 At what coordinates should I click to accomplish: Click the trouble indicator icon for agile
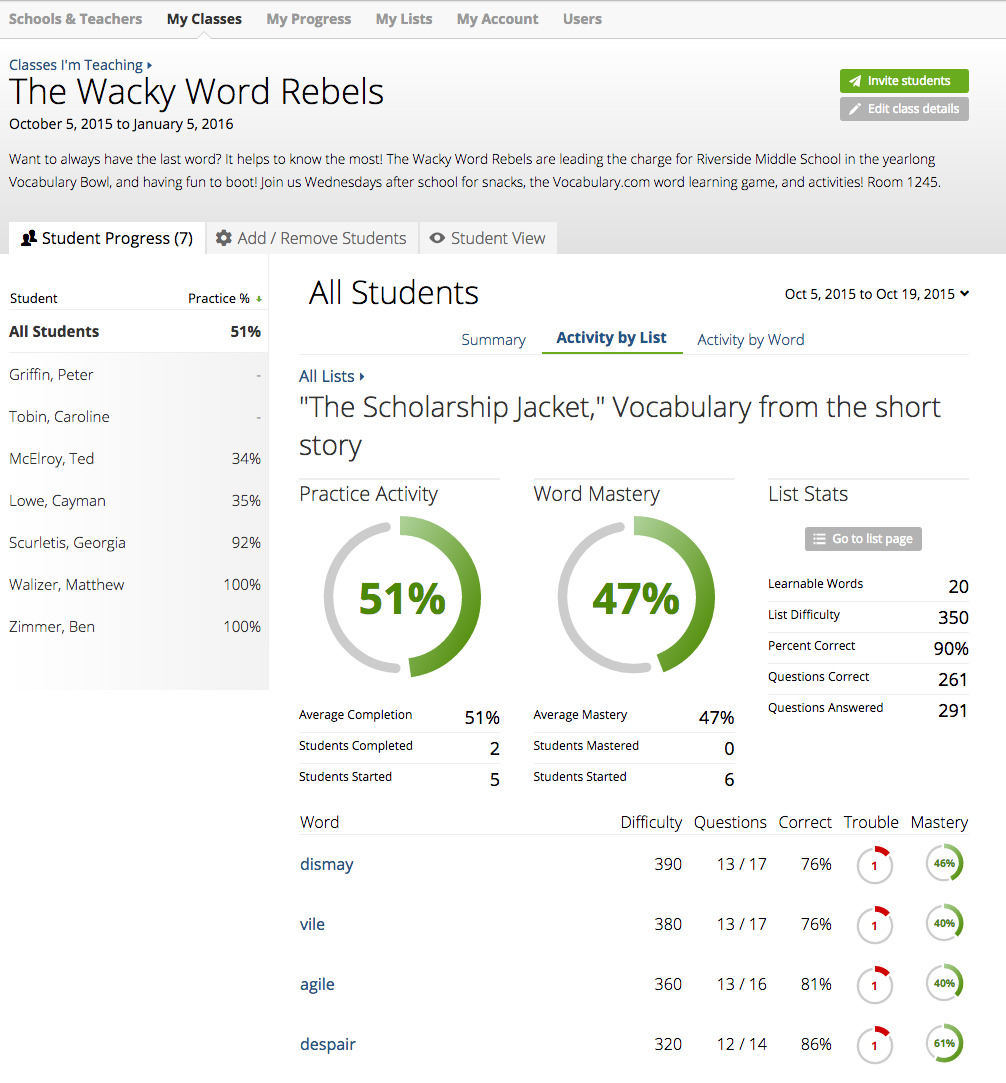(x=874, y=985)
